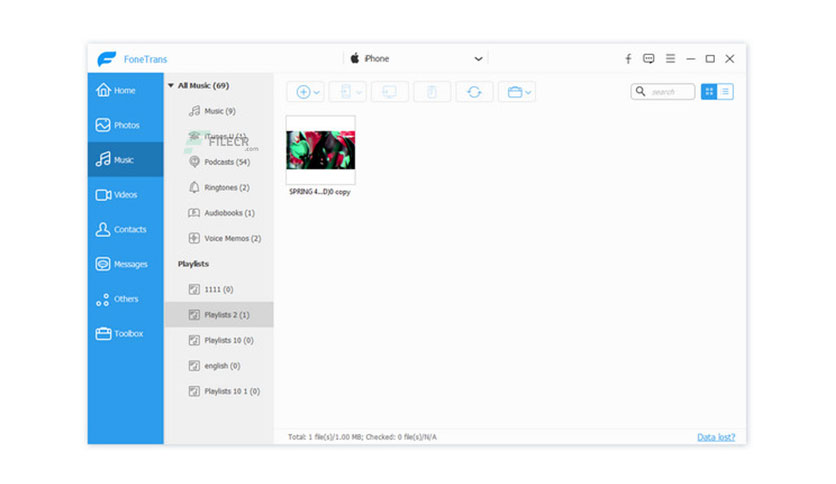The width and height of the screenshot is (836, 484).
Task: Click the toolbox briefcase icon
Action: click(515, 92)
